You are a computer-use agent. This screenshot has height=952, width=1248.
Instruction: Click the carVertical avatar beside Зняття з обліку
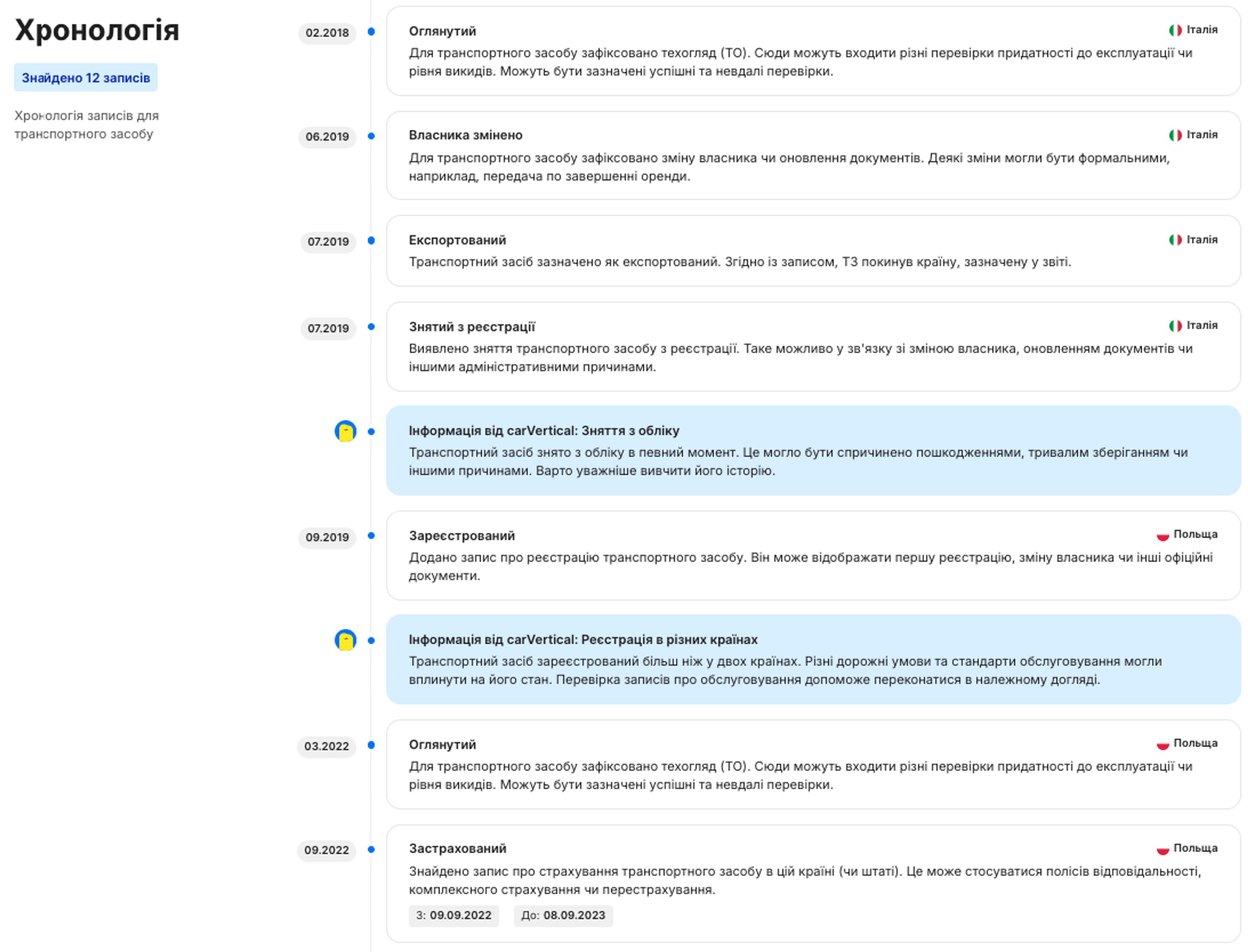pyautogui.click(x=345, y=431)
